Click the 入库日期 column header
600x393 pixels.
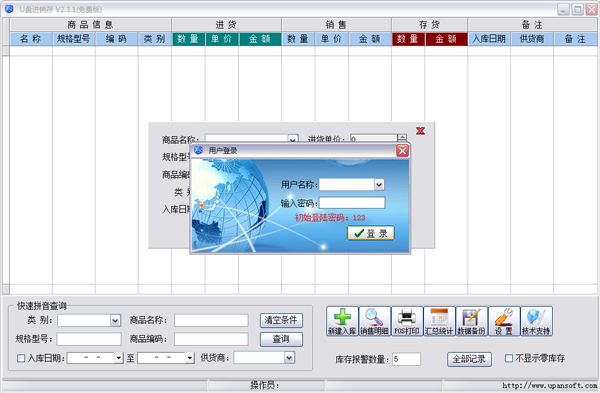coord(489,39)
